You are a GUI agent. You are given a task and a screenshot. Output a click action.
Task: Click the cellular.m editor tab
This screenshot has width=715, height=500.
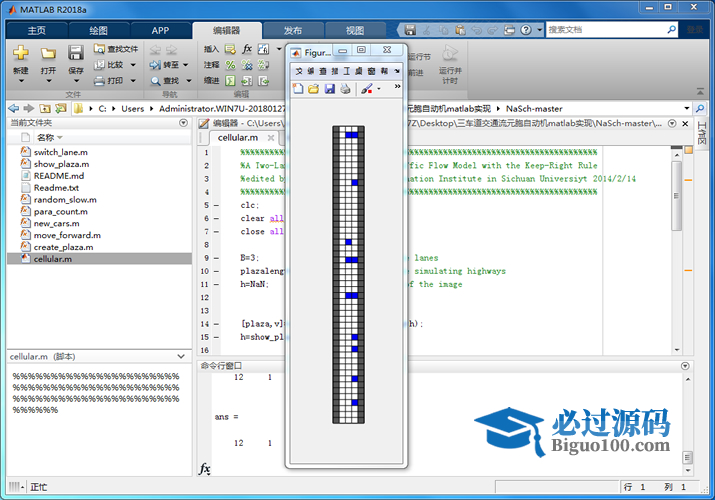tap(238, 138)
